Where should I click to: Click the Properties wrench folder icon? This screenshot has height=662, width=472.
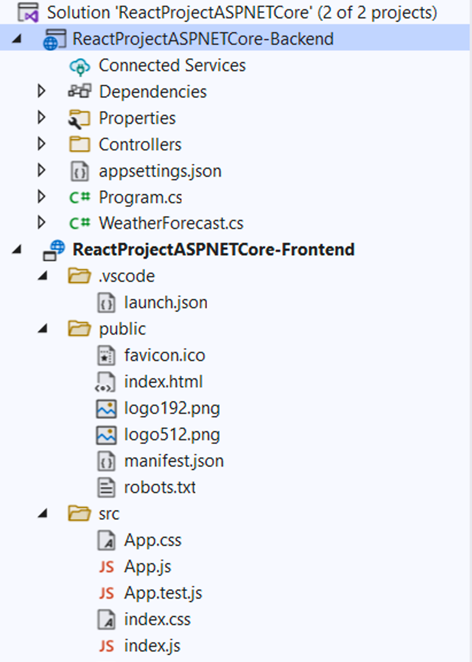(x=79, y=119)
